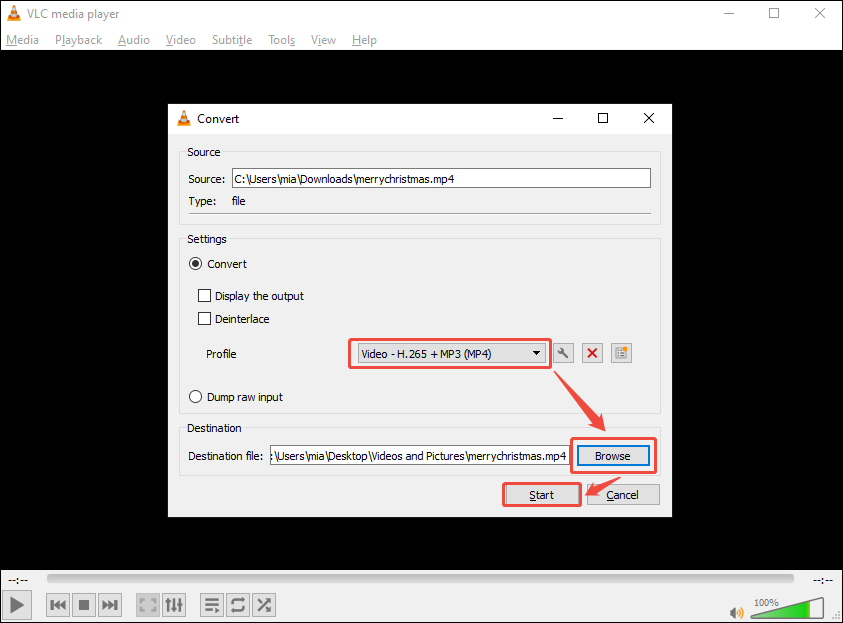843x623 pixels.
Task: Click the Destination file field
Action: point(419,456)
